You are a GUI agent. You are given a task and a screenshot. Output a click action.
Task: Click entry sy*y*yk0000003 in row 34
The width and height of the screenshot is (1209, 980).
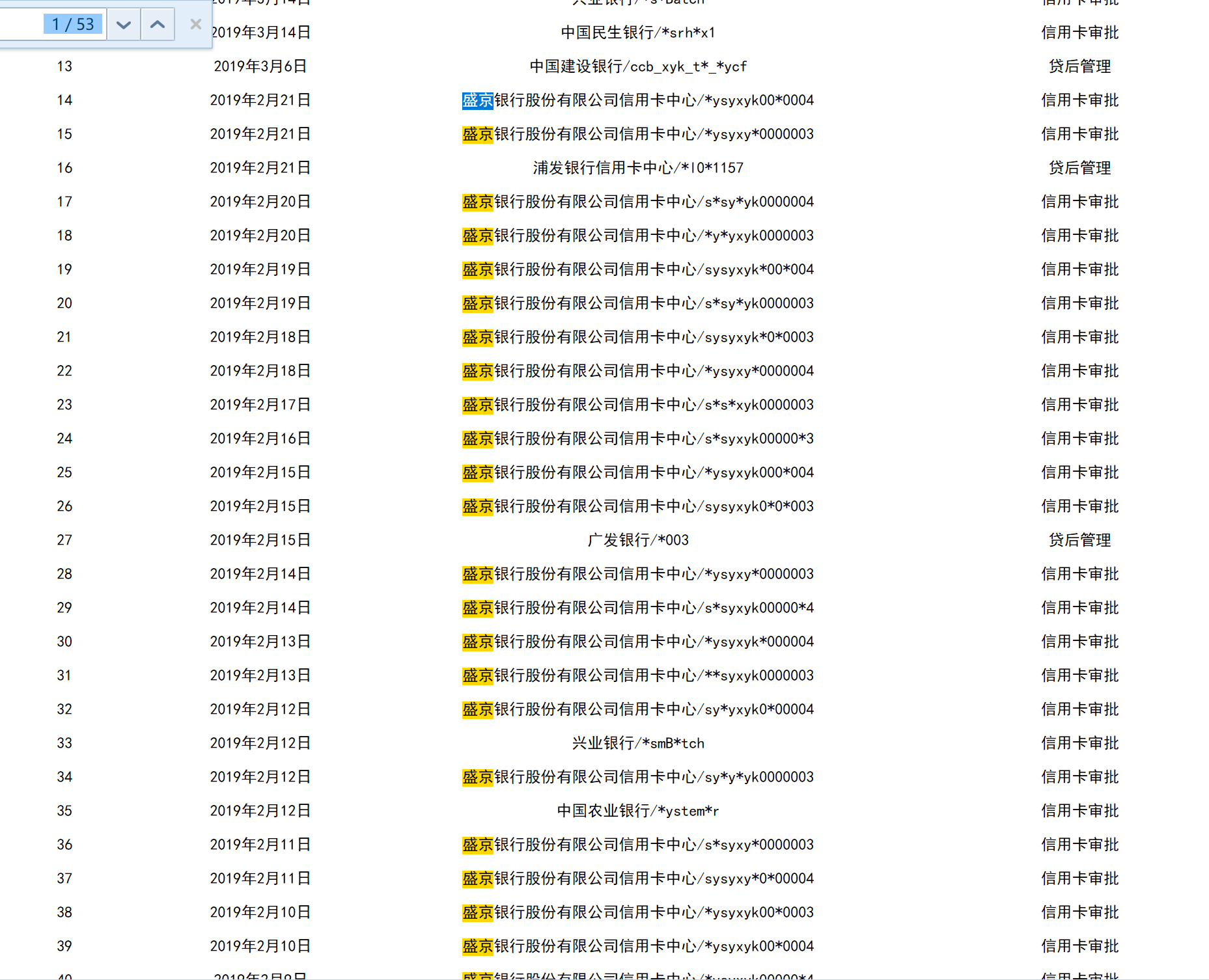tap(638, 777)
